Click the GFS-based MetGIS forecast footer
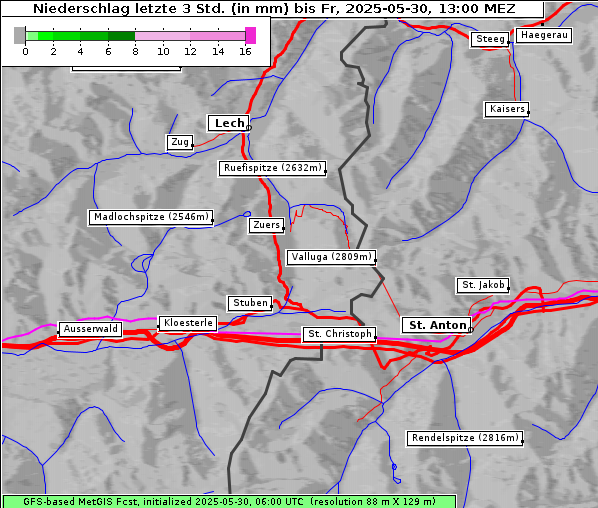 229,502
